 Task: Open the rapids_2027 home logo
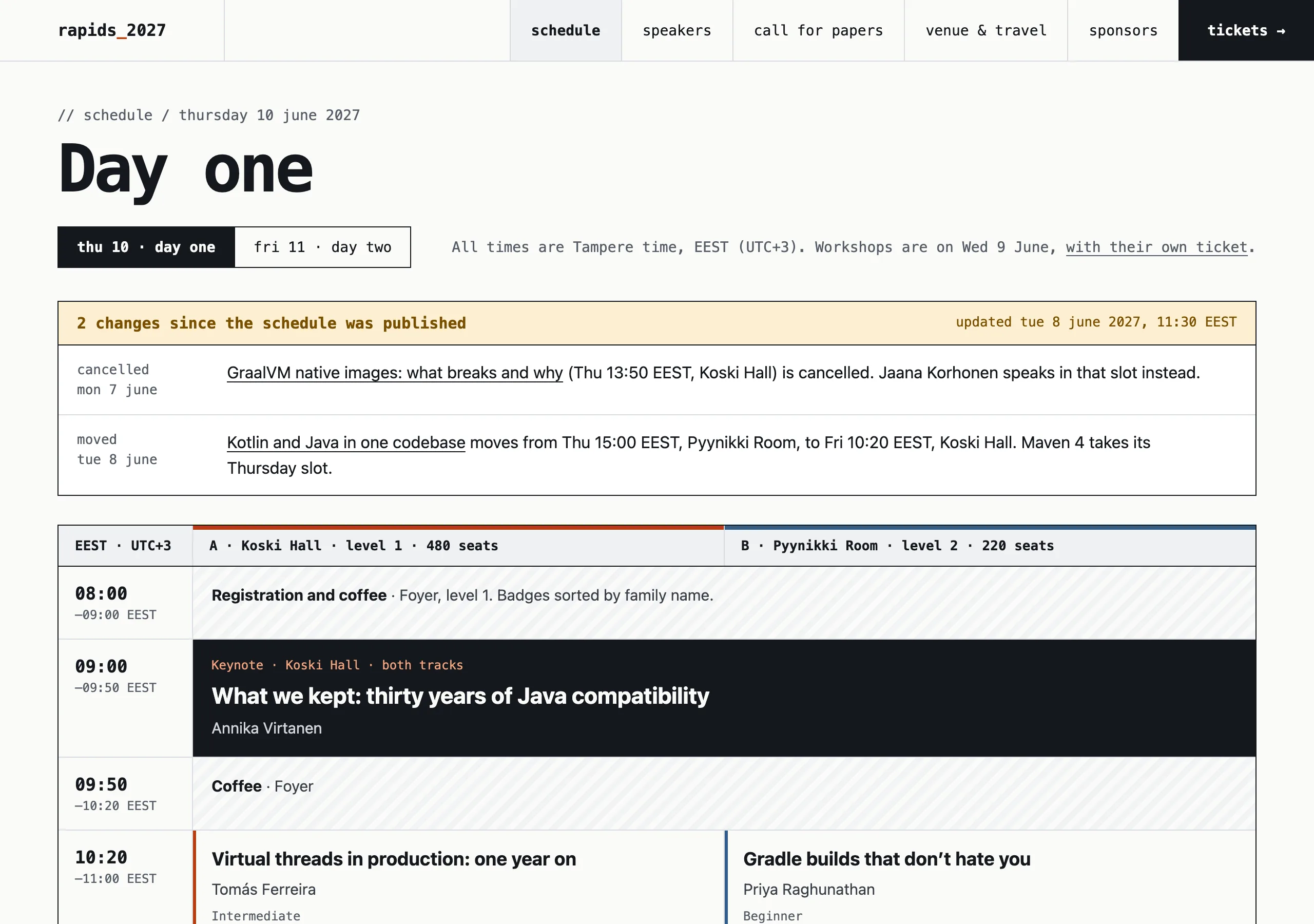pos(112,30)
